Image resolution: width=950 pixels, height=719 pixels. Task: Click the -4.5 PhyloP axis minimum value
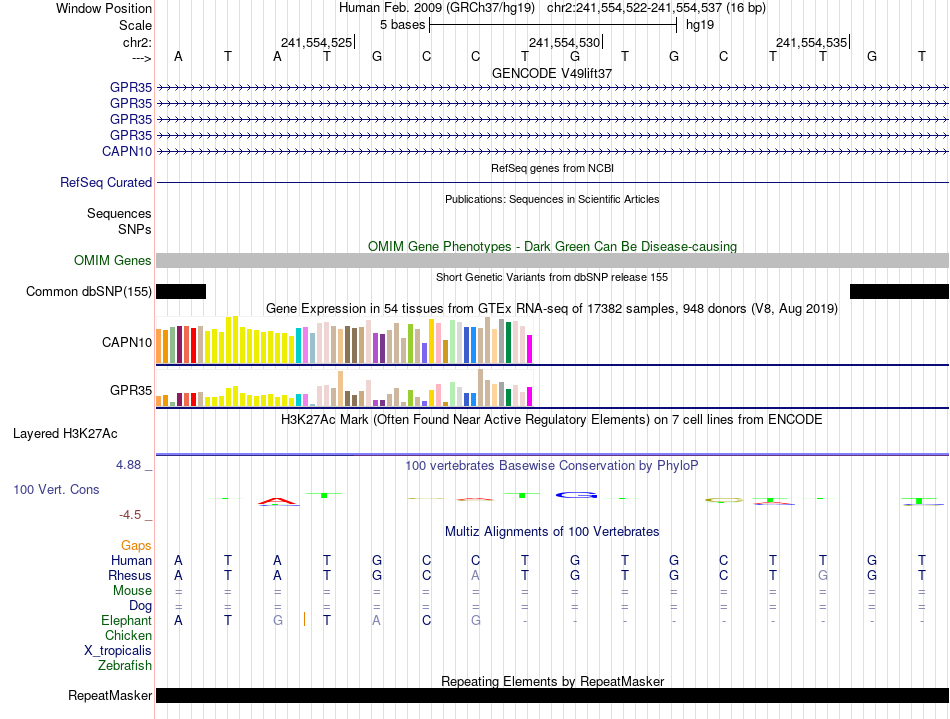tap(130, 515)
